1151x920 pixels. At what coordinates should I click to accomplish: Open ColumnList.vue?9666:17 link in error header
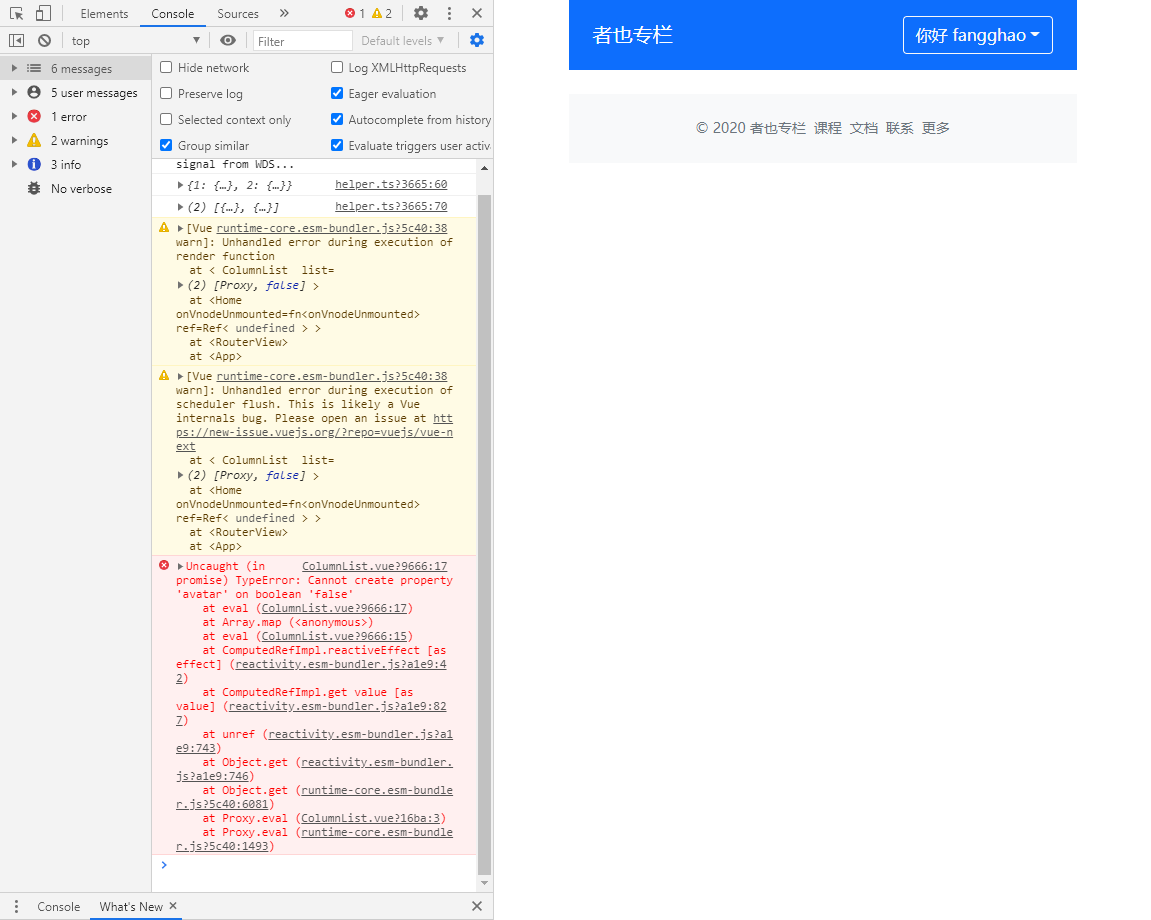pos(374,566)
